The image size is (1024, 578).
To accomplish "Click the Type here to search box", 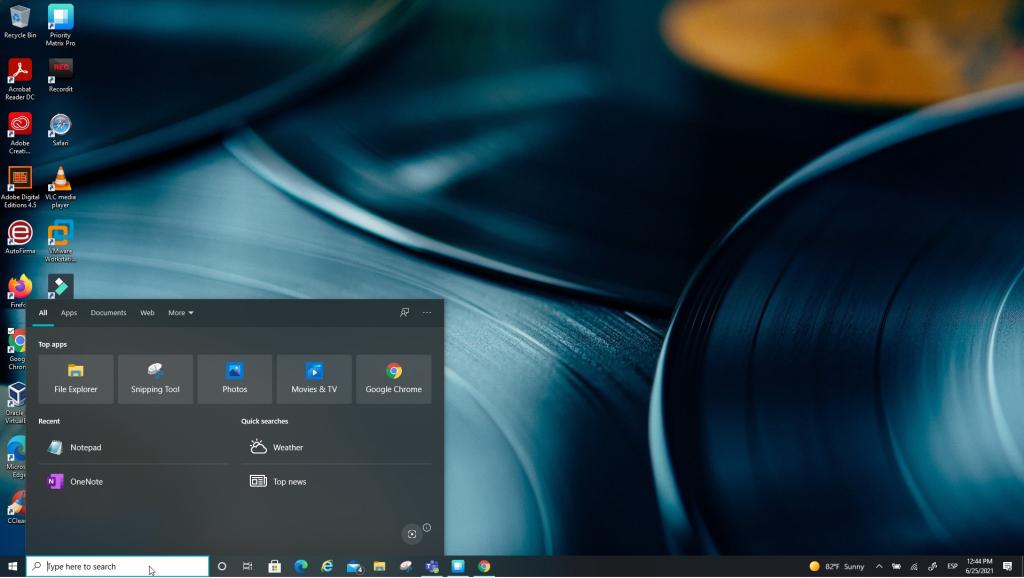I will pyautogui.click(x=118, y=566).
